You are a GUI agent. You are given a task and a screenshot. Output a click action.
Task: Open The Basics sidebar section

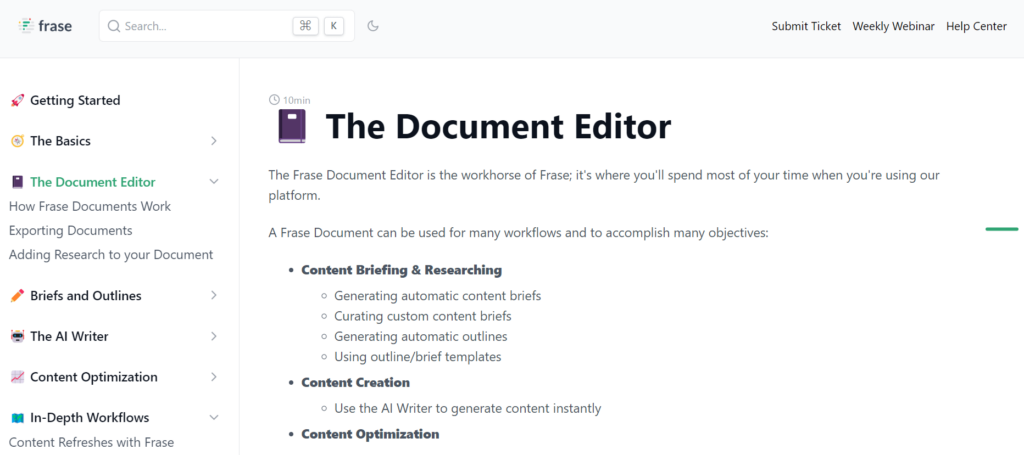coord(60,141)
